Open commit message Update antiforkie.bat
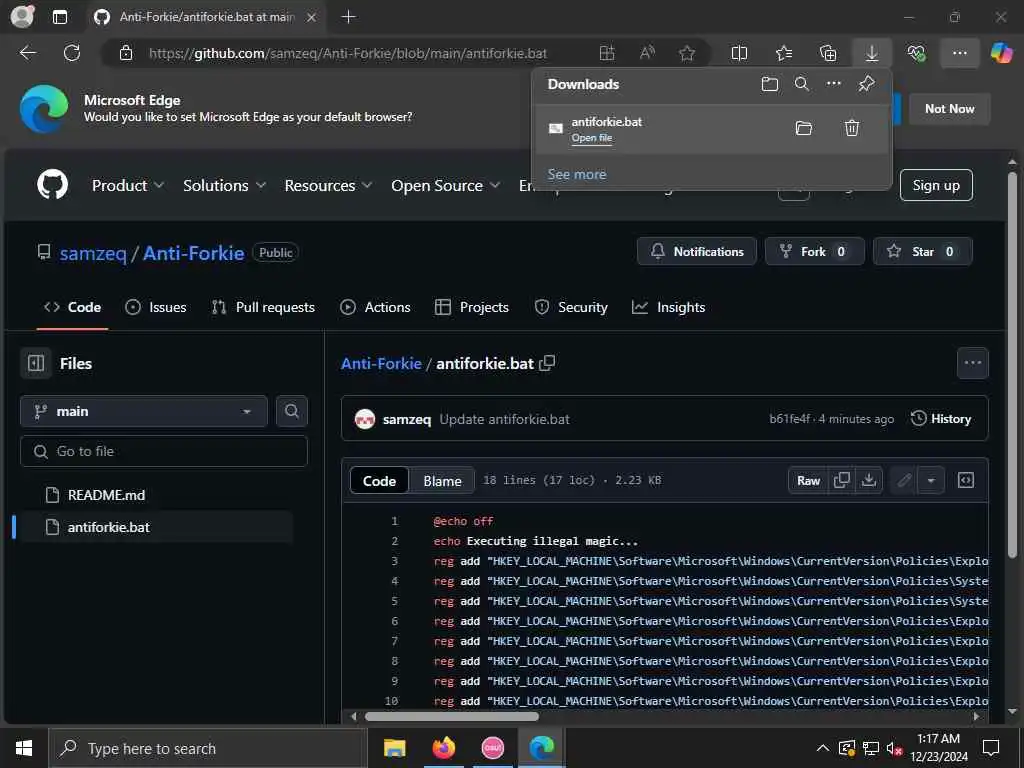The image size is (1024, 768). pos(504,419)
